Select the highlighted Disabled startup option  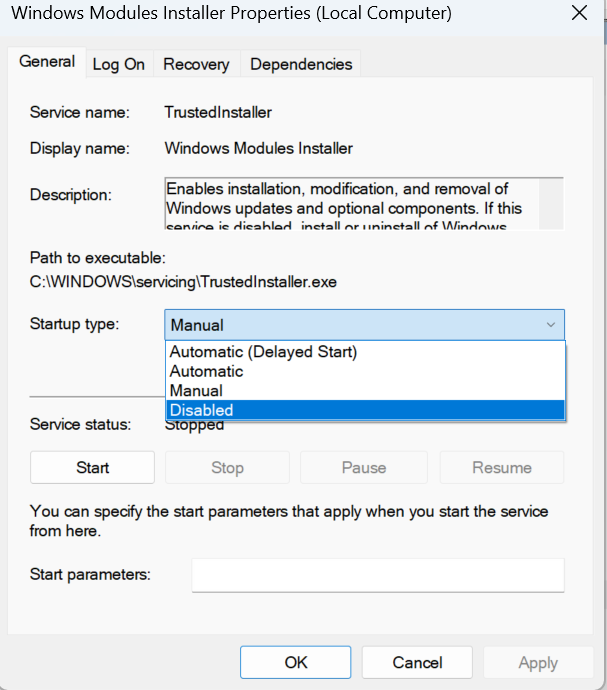point(201,410)
